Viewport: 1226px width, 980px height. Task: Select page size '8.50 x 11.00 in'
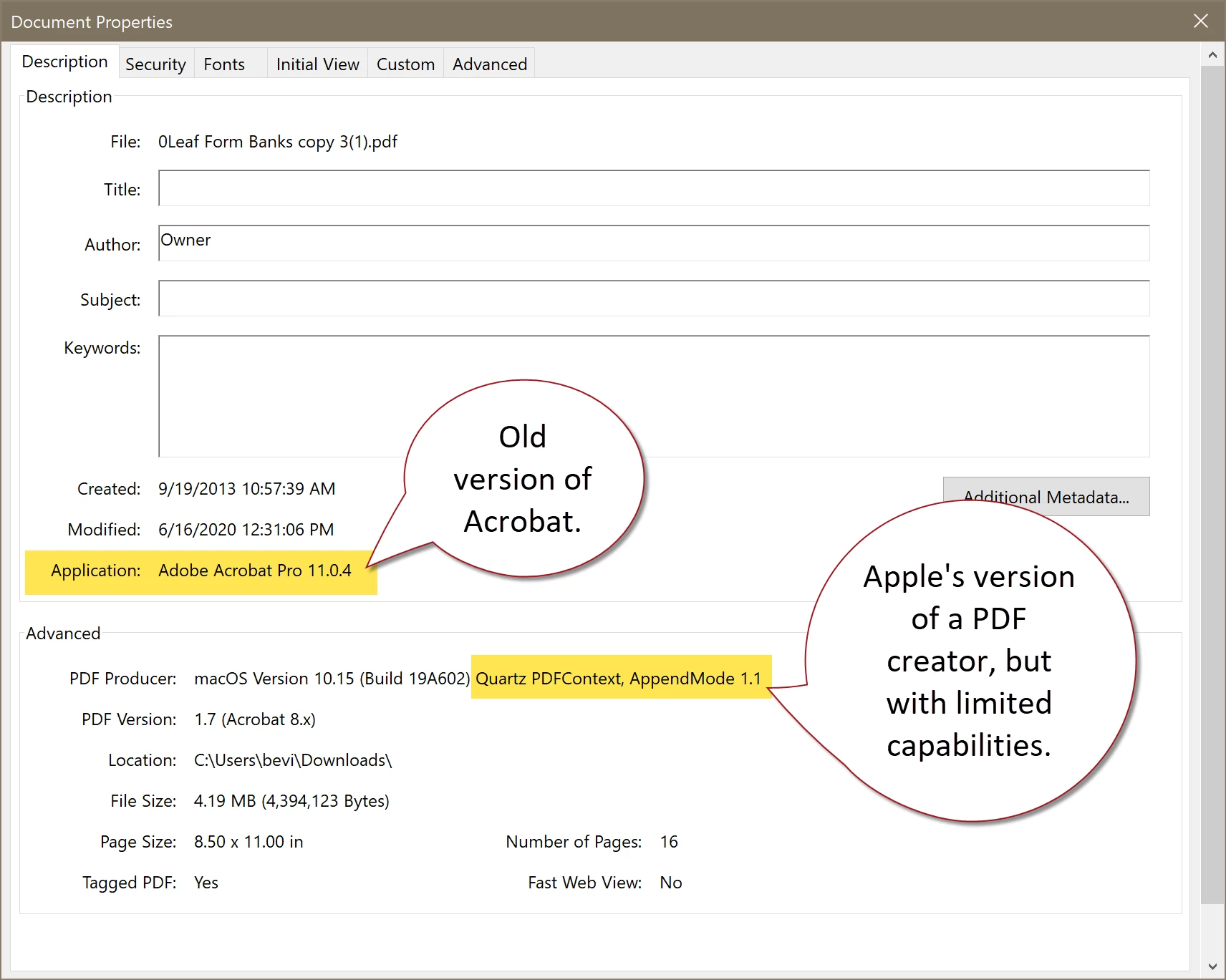pyautogui.click(x=248, y=842)
